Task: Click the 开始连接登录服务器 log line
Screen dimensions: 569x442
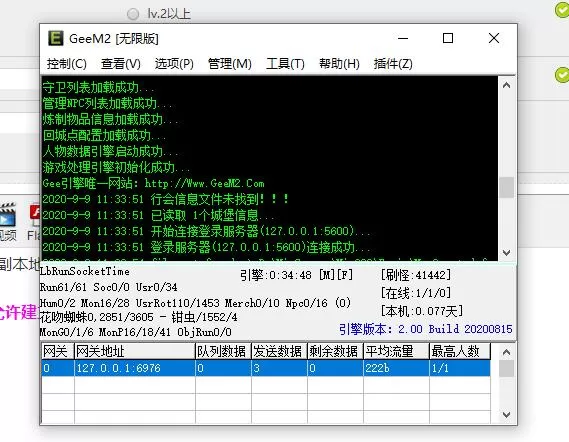Action: pyautogui.click(x=206, y=231)
